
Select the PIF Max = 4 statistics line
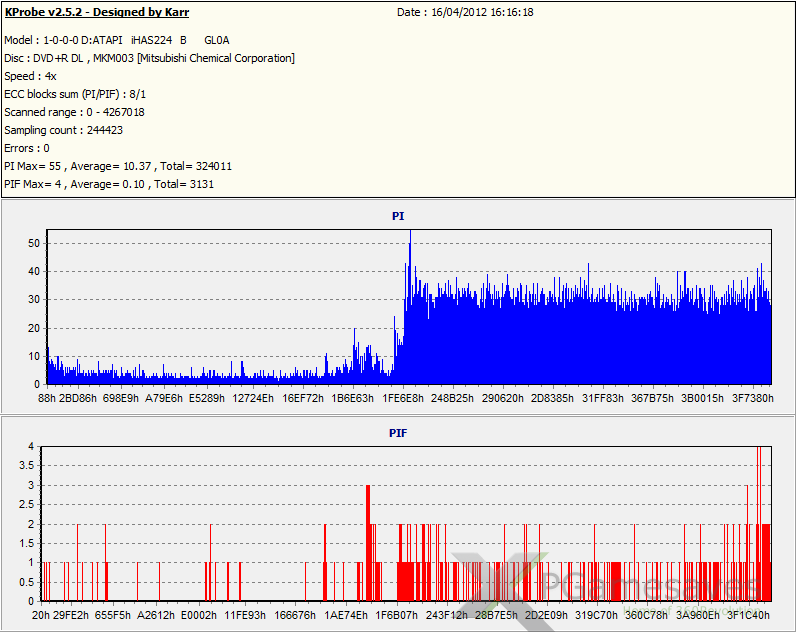[109, 184]
